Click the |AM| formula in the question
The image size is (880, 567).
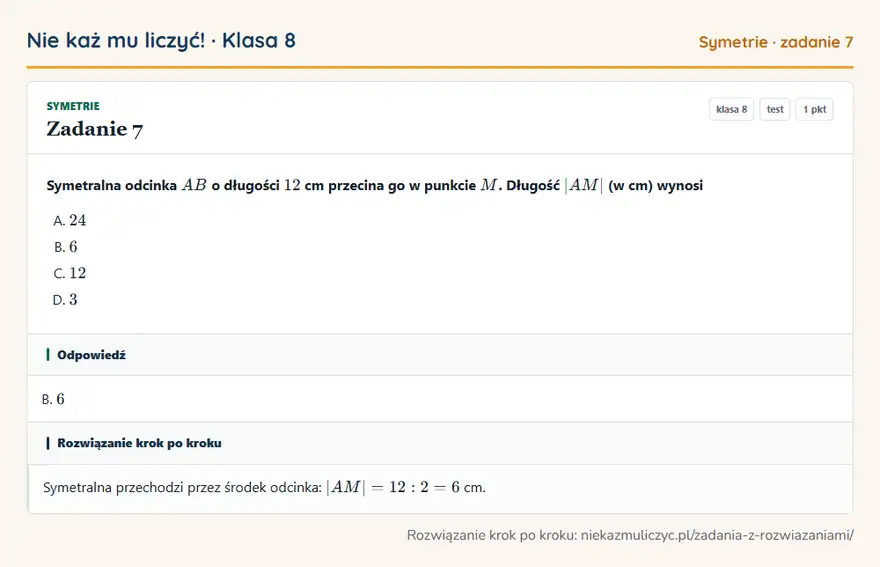point(584,185)
